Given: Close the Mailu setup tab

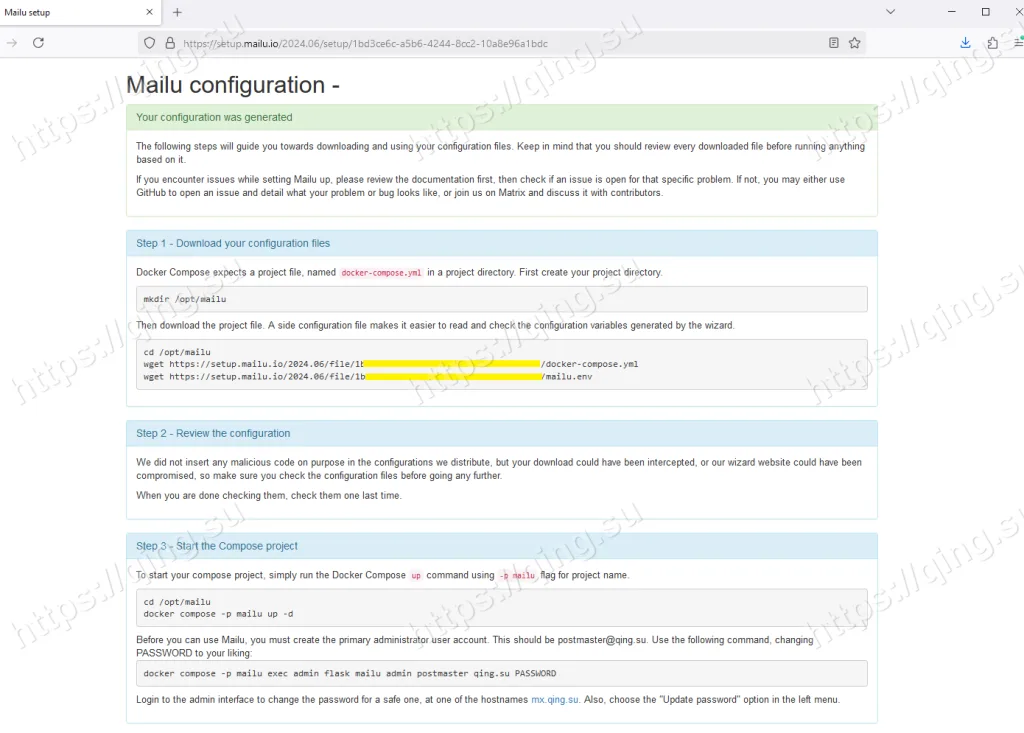Looking at the screenshot, I should click(150, 12).
